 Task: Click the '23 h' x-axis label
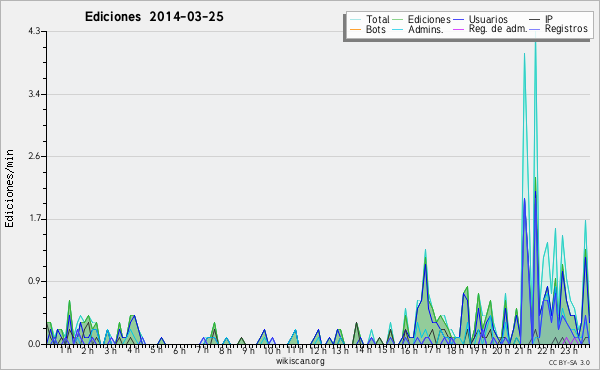(569, 350)
